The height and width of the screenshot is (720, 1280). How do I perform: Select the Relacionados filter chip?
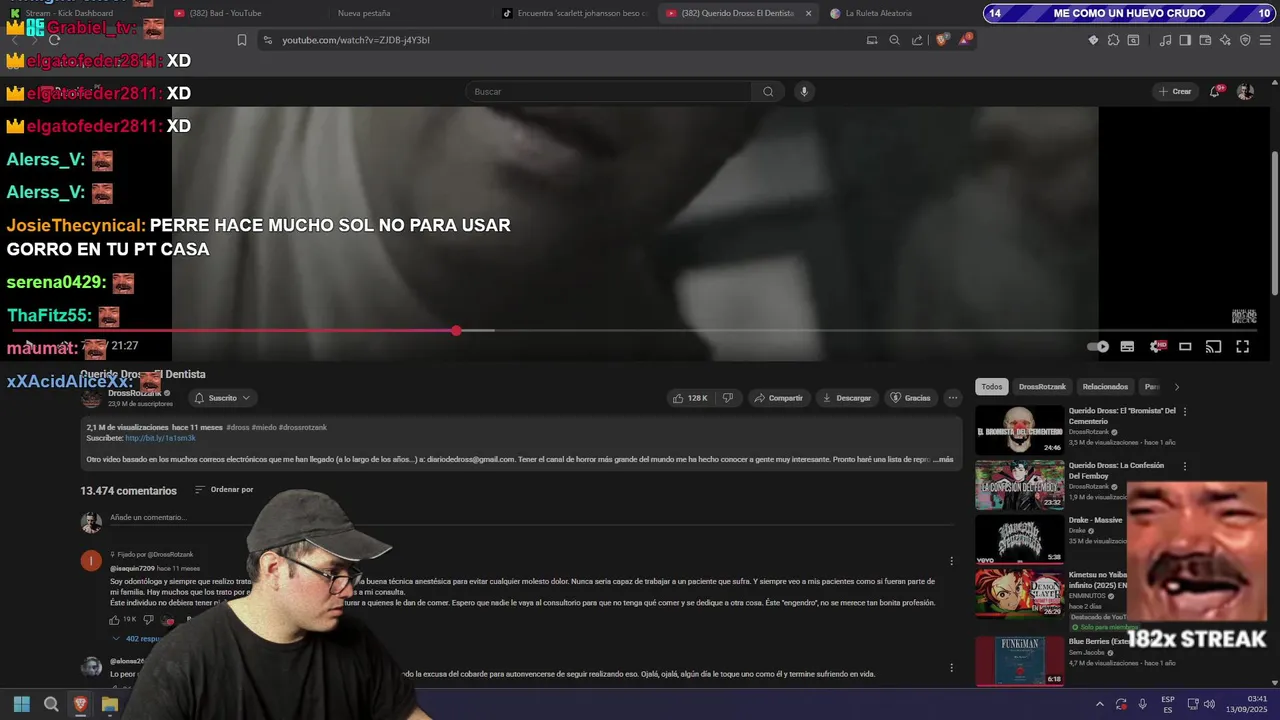click(1105, 387)
